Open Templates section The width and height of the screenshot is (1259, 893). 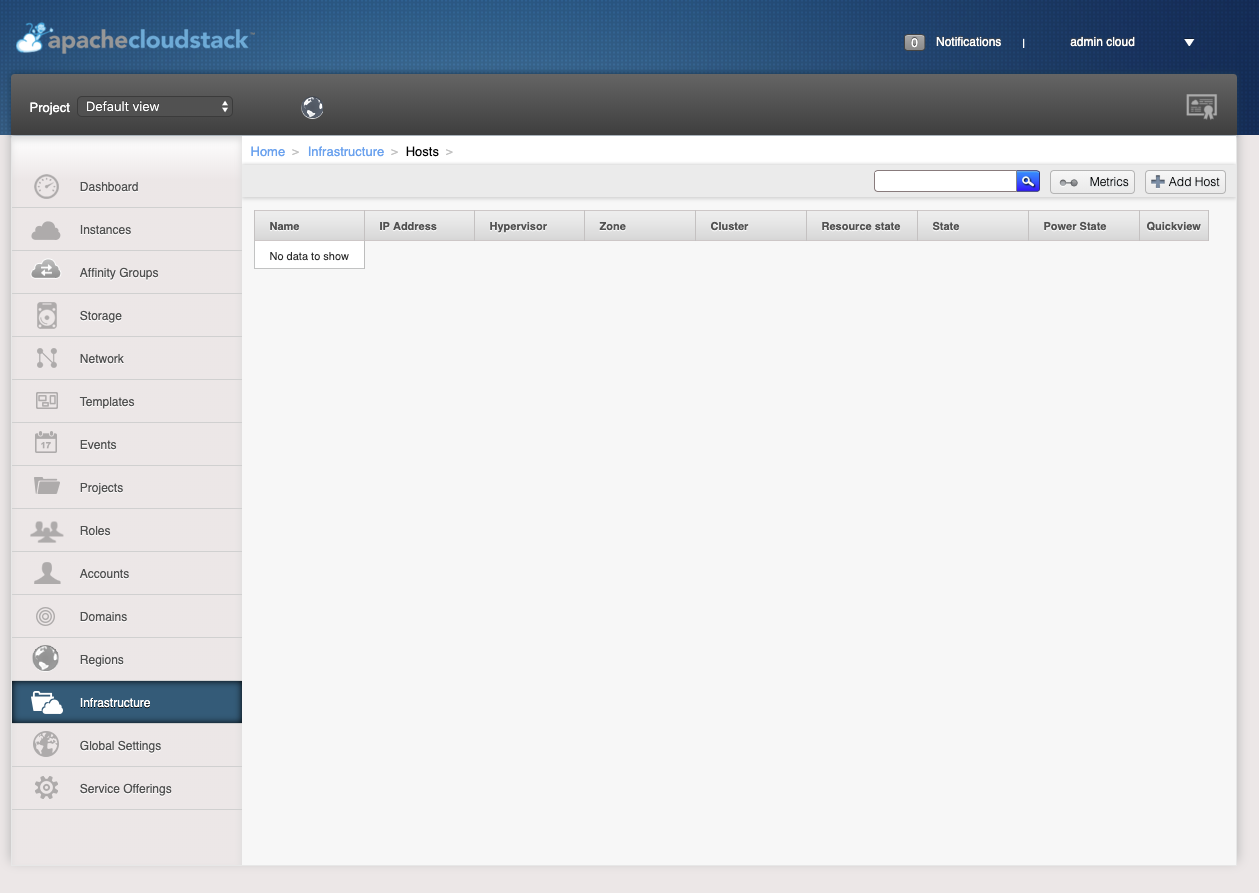(127, 402)
